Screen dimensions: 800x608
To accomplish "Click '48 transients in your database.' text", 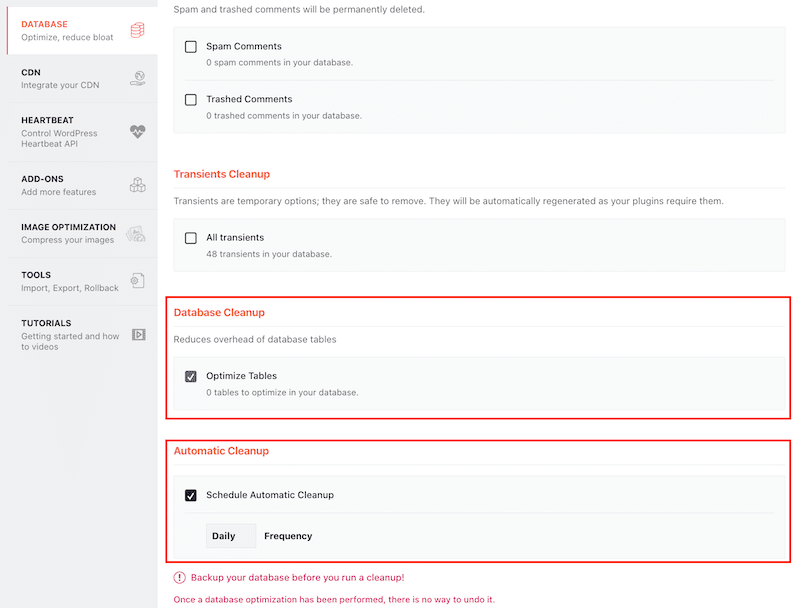I will pos(269,254).
